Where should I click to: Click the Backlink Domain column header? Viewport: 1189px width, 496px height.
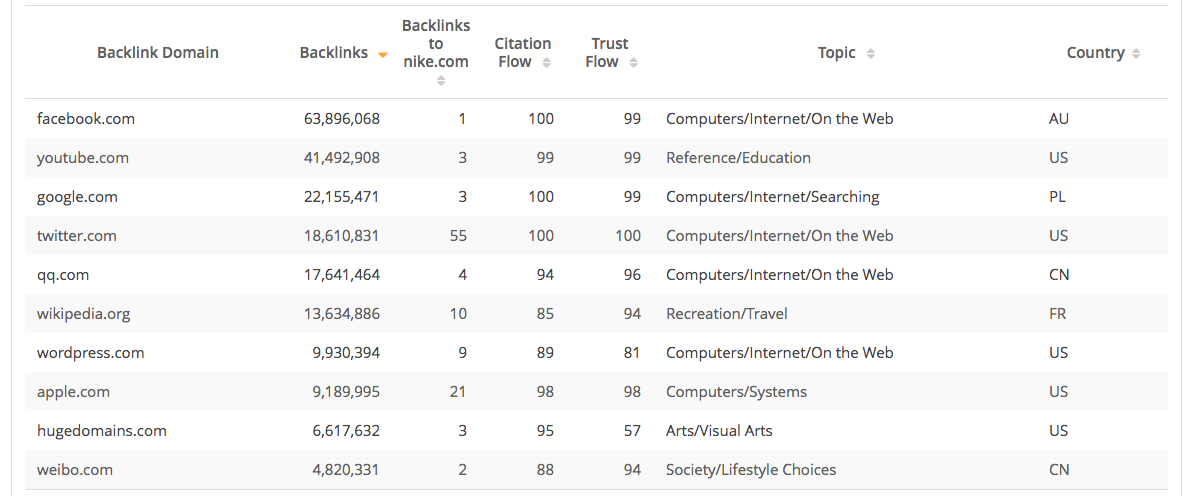(x=158, y=52)
